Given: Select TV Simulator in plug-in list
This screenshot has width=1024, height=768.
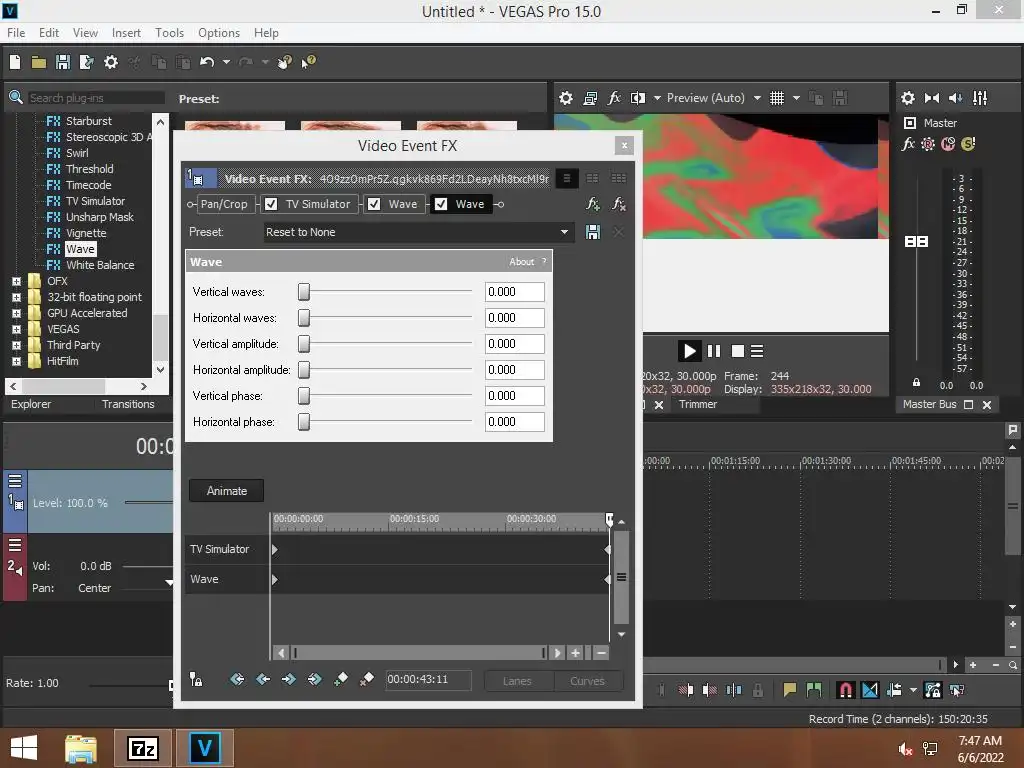Looking at the screenshot, I should [95, 201].
